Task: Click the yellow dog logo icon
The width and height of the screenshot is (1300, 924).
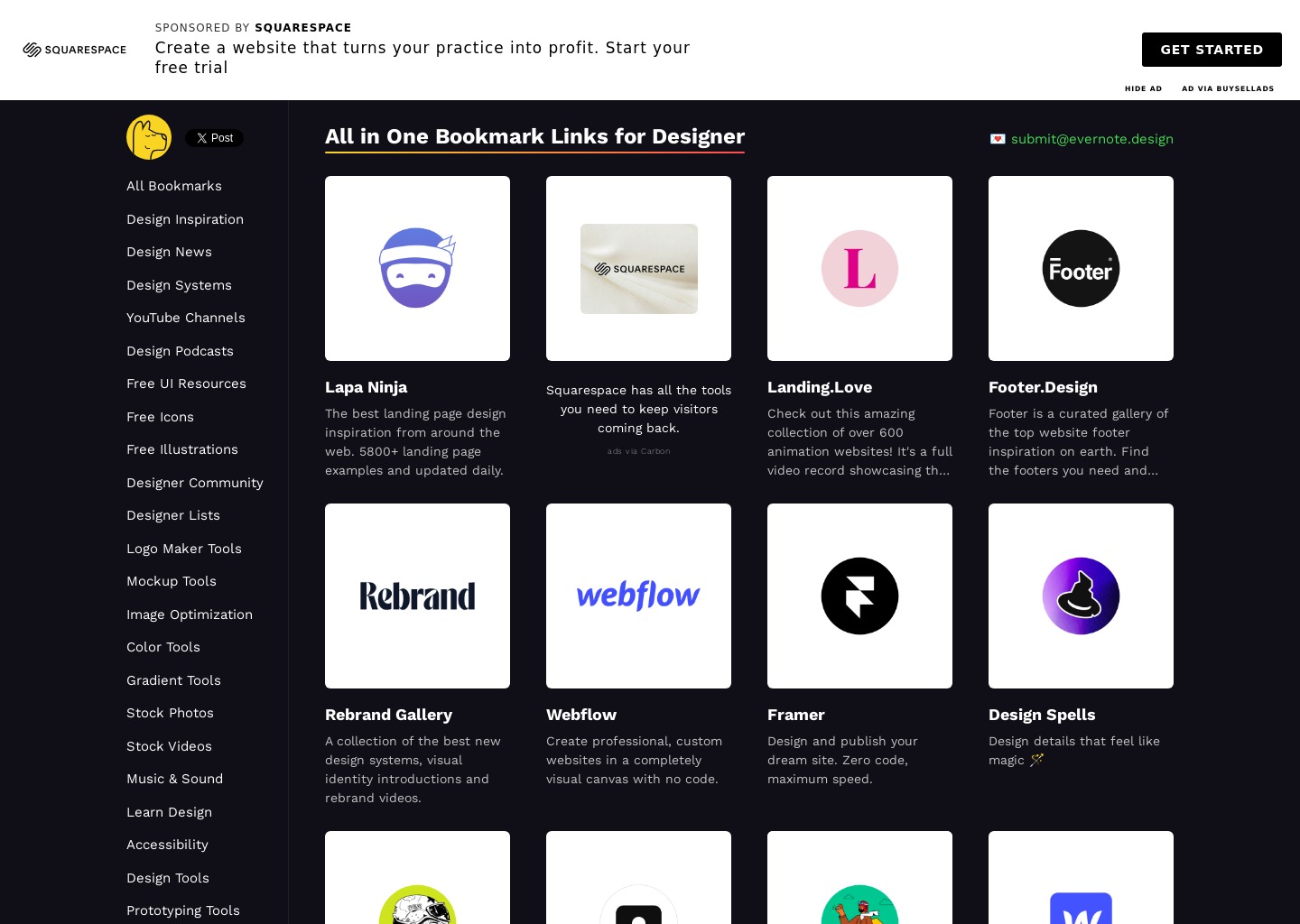Action: (149, 137)
